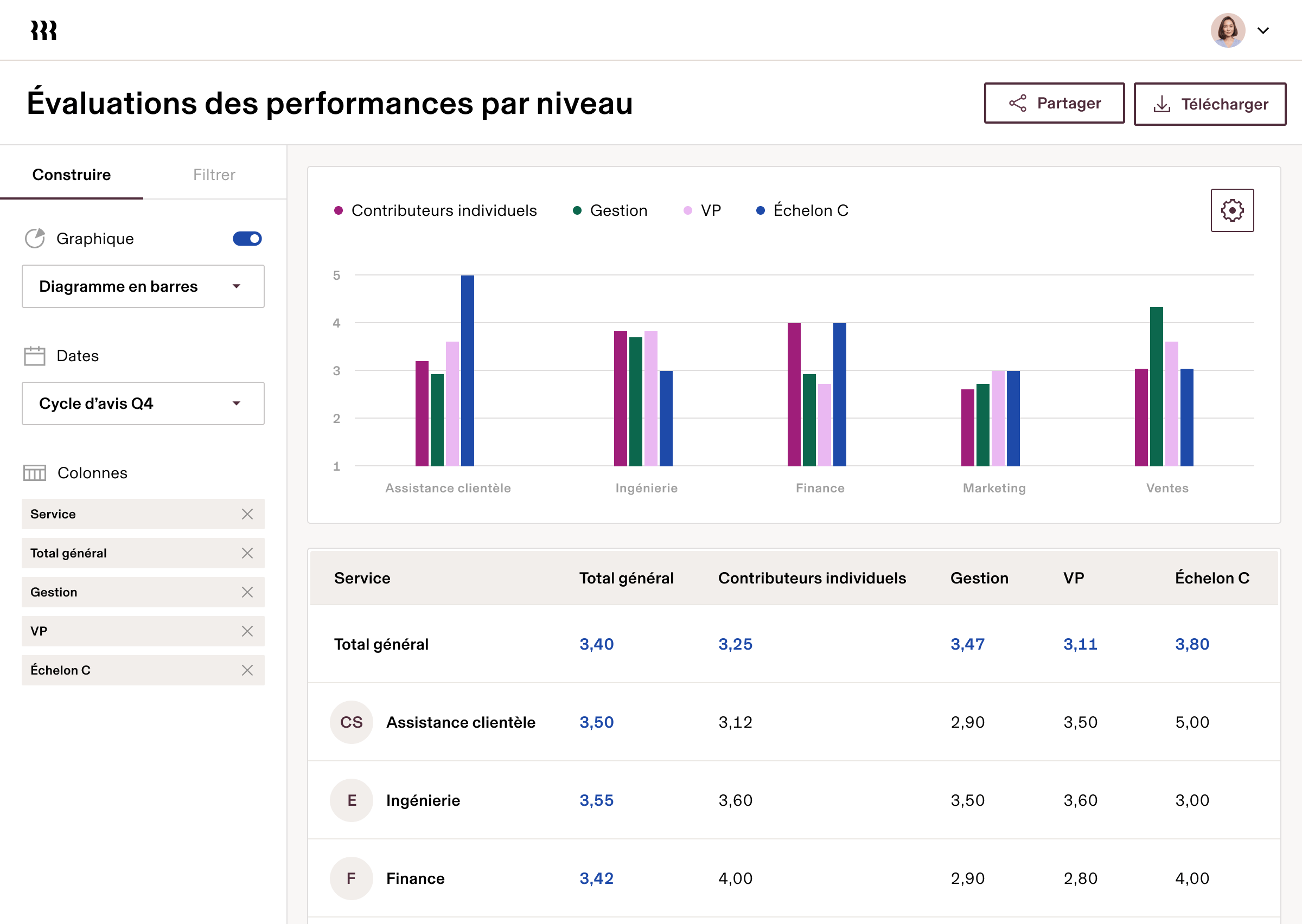This screenshot has height=924, width=1302.
Task: Toggle the Échelon C series in the legend
Action: tap(803, 210)
